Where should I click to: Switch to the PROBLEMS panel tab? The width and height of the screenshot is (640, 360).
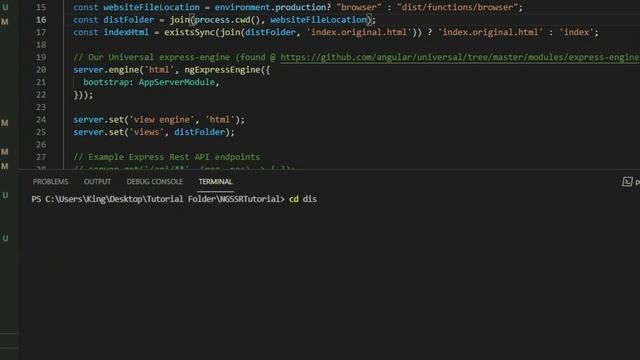point(51,182)
